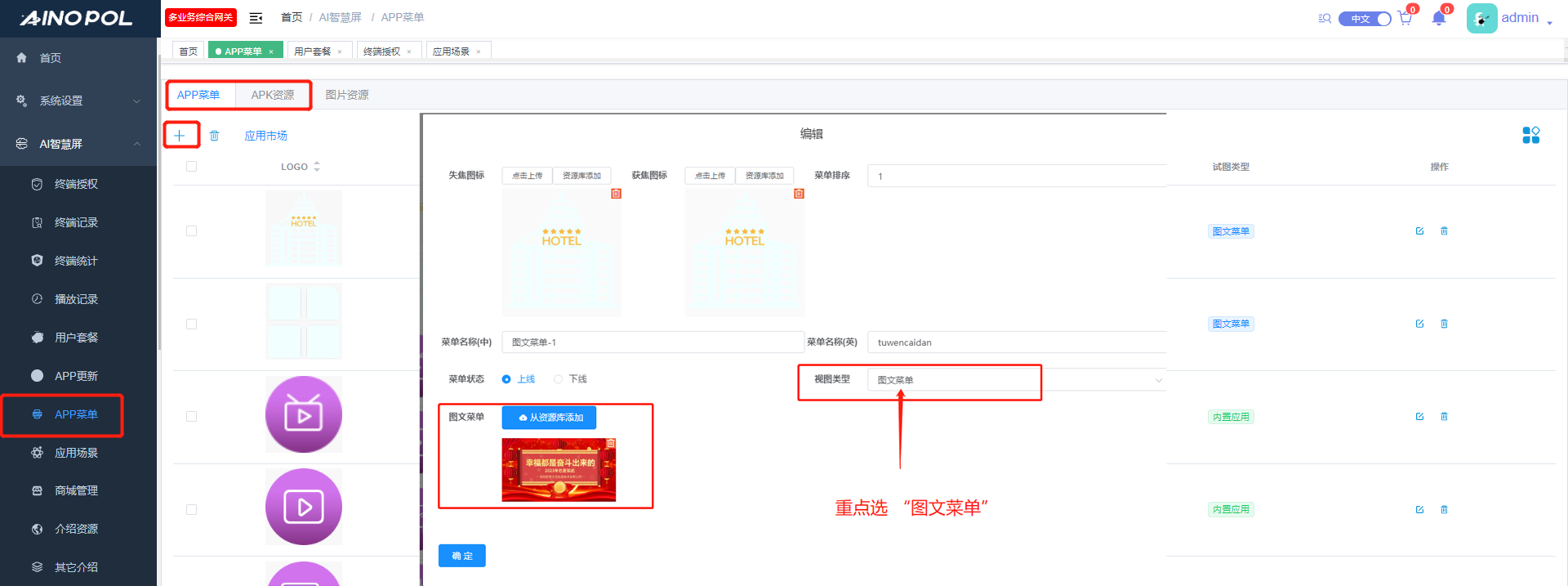The height and width of the screenshot is (586, 1568).
Task: Toggle the 中文 language switch
Action: tap(1365, 19)
